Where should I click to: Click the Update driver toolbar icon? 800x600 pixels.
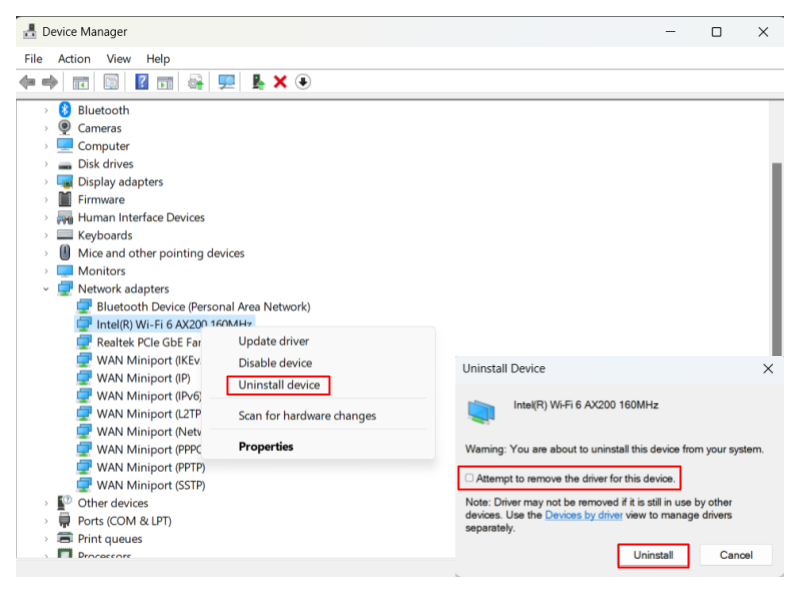click(195, 82)
